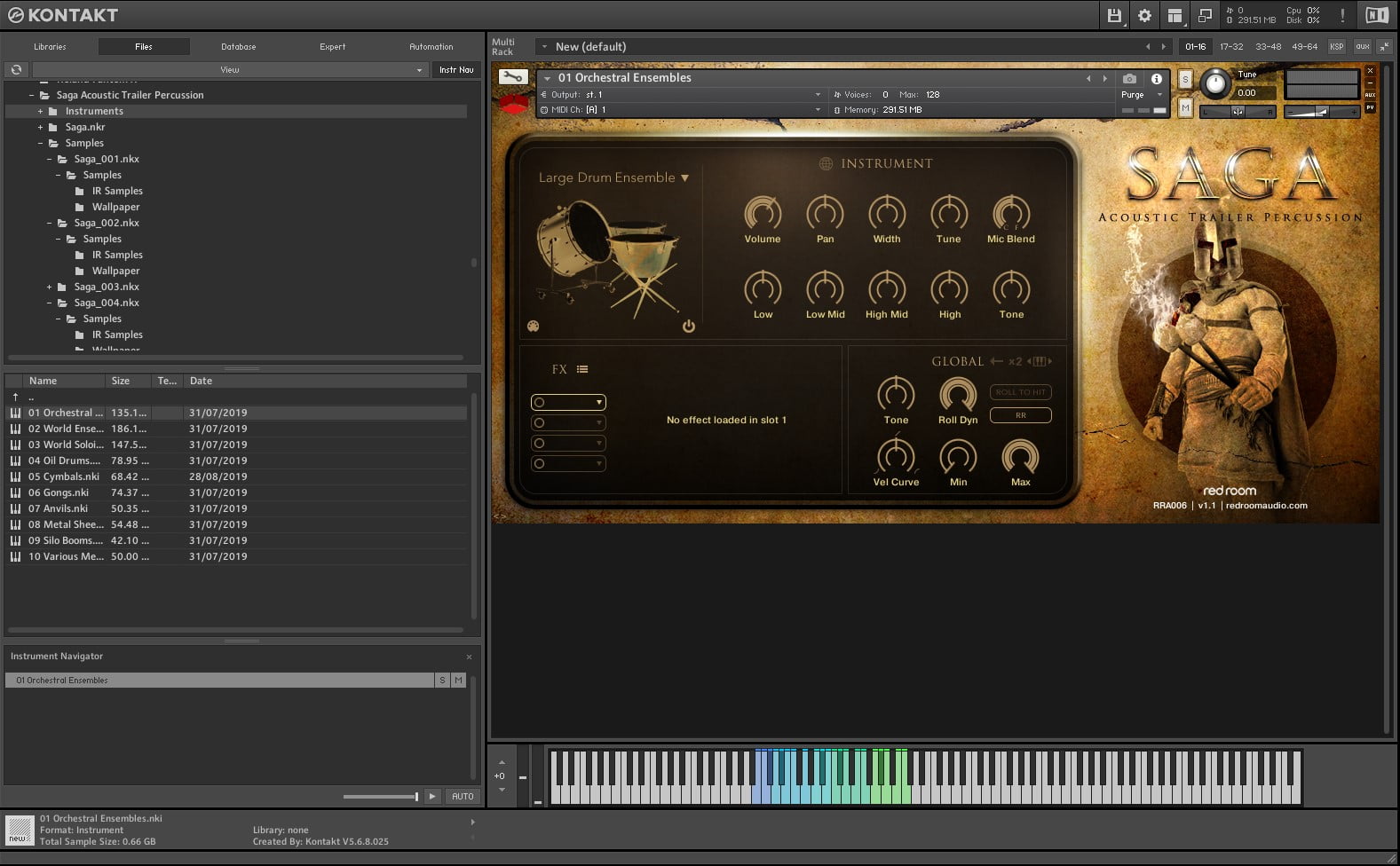Switch to the Libraries tab

click(50, 46)
